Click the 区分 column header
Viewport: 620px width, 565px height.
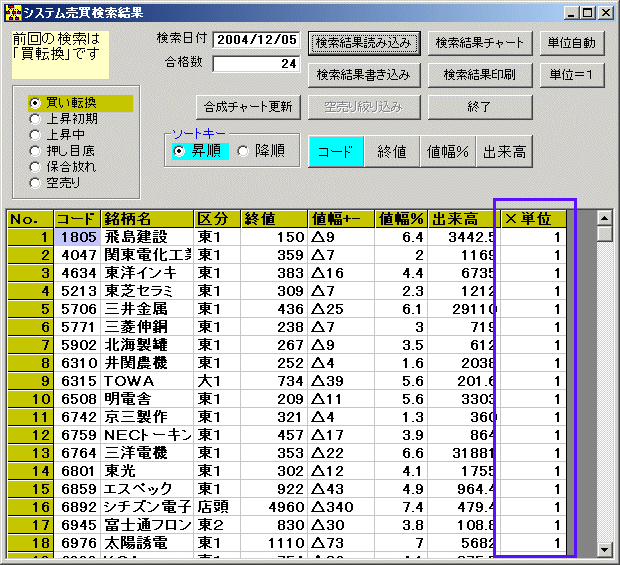217,219
